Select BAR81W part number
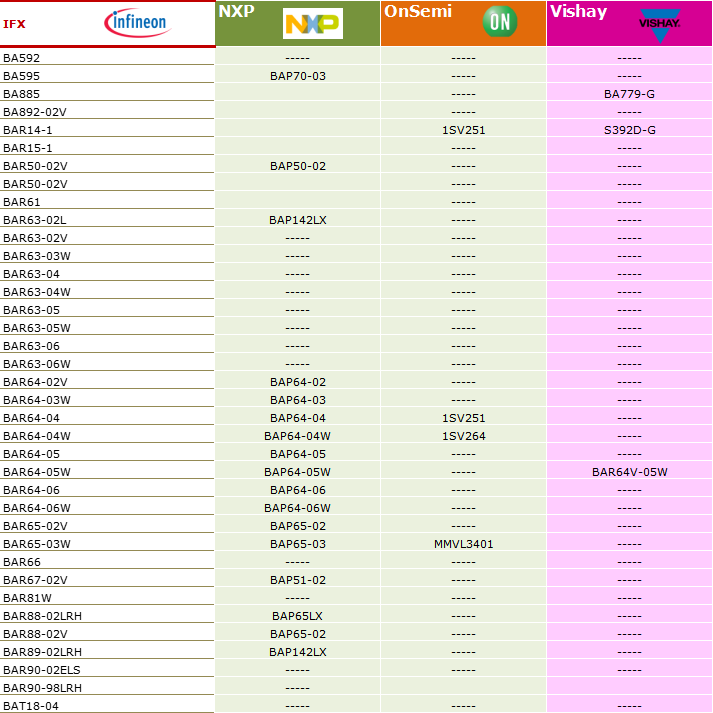713x713 pixels. [x=27, y=598]
